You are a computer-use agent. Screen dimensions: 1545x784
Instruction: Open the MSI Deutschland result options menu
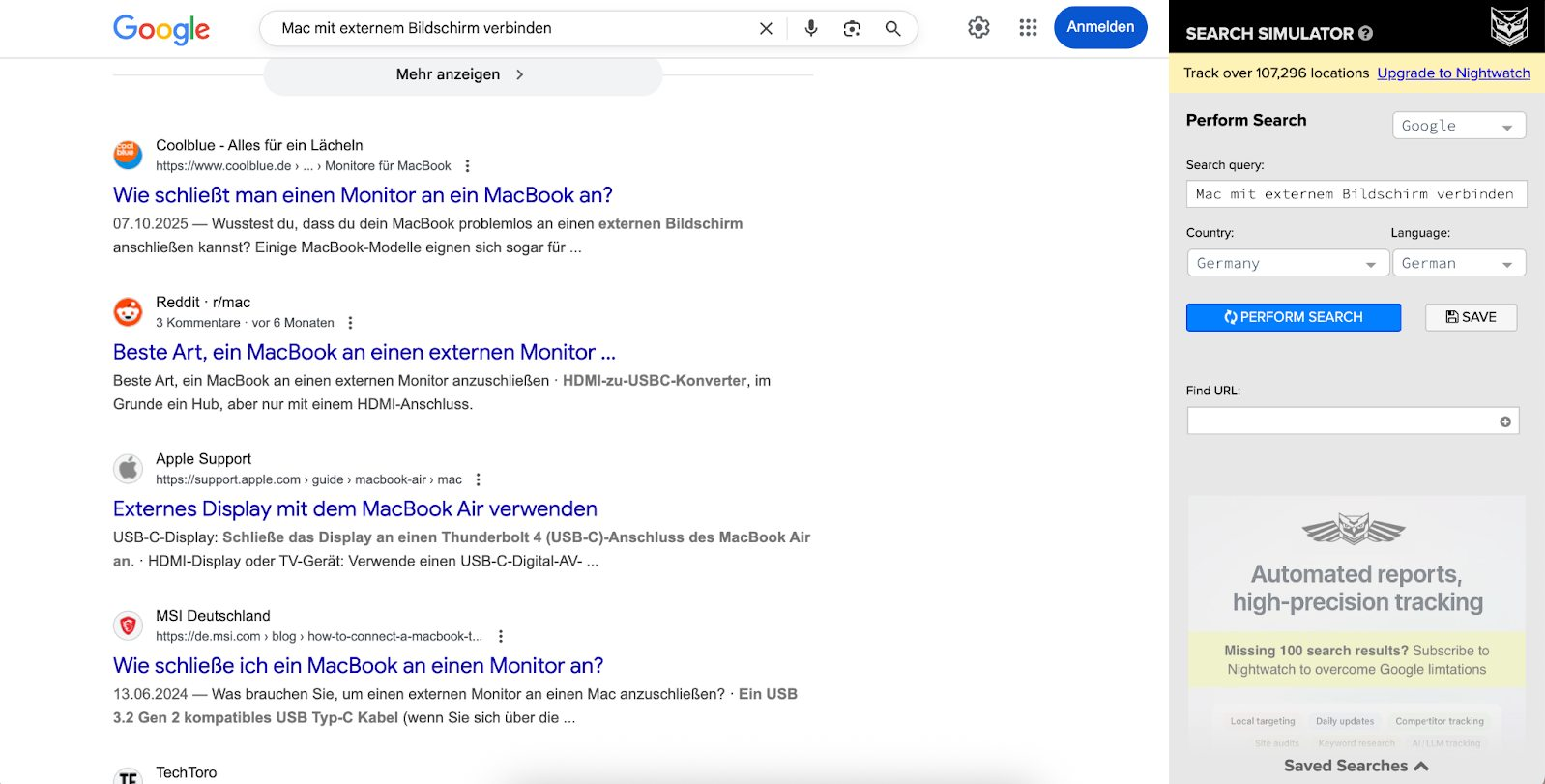click(x=500, y=636)
